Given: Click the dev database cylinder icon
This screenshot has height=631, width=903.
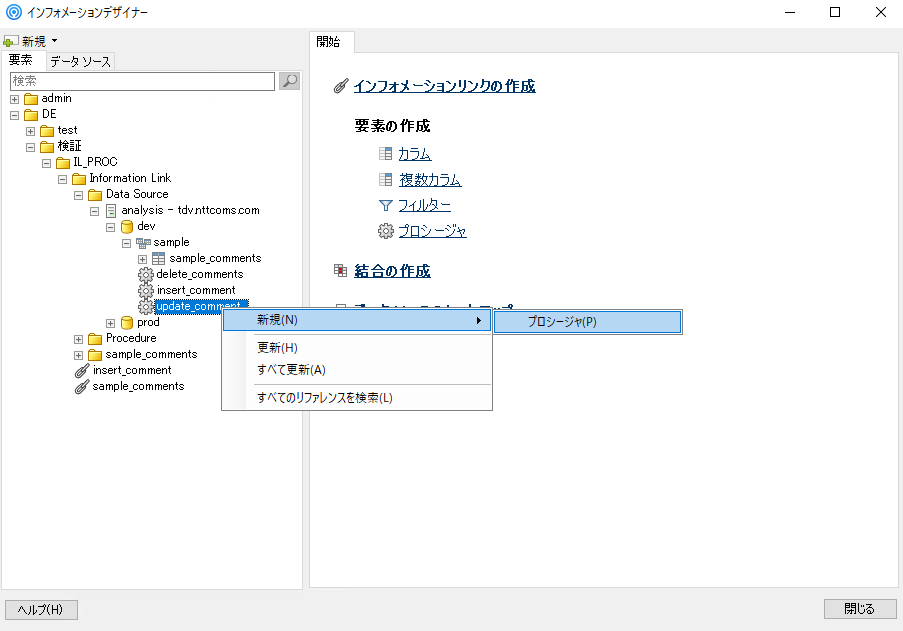Looking at the screenshot, I should tap(127, 227).
